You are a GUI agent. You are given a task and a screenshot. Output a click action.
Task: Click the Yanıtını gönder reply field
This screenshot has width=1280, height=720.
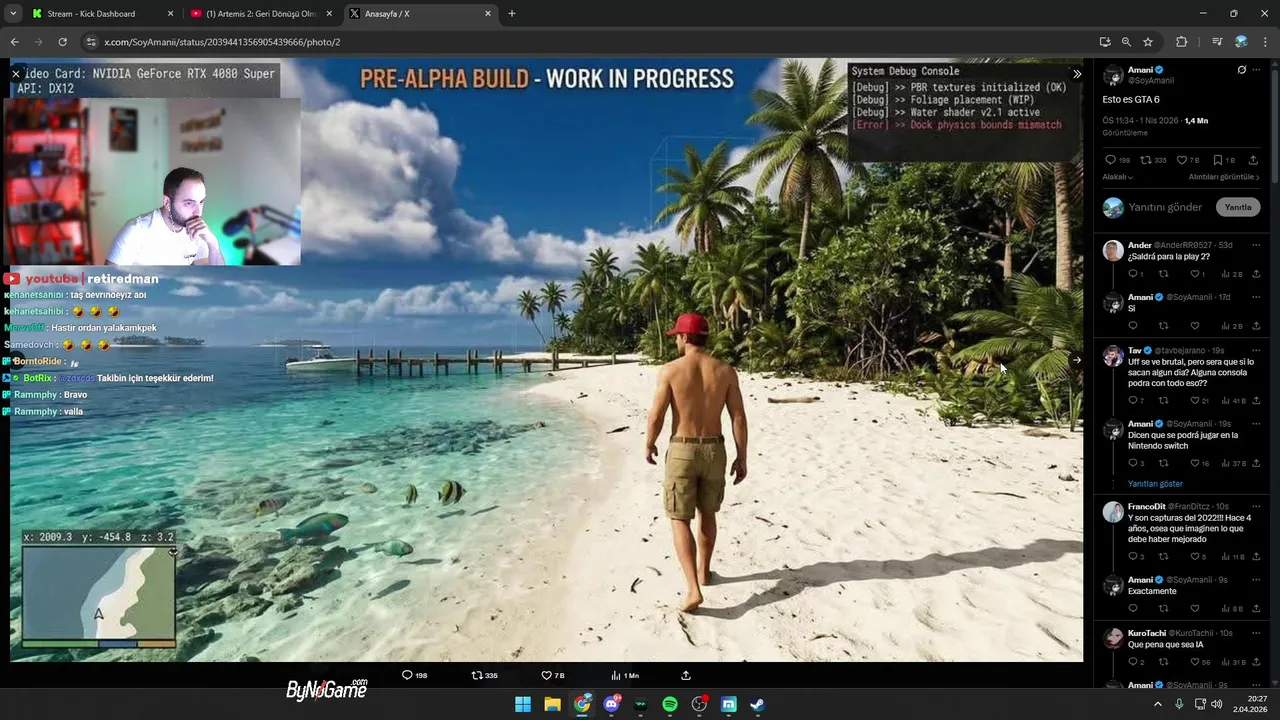coord(1166,207)
